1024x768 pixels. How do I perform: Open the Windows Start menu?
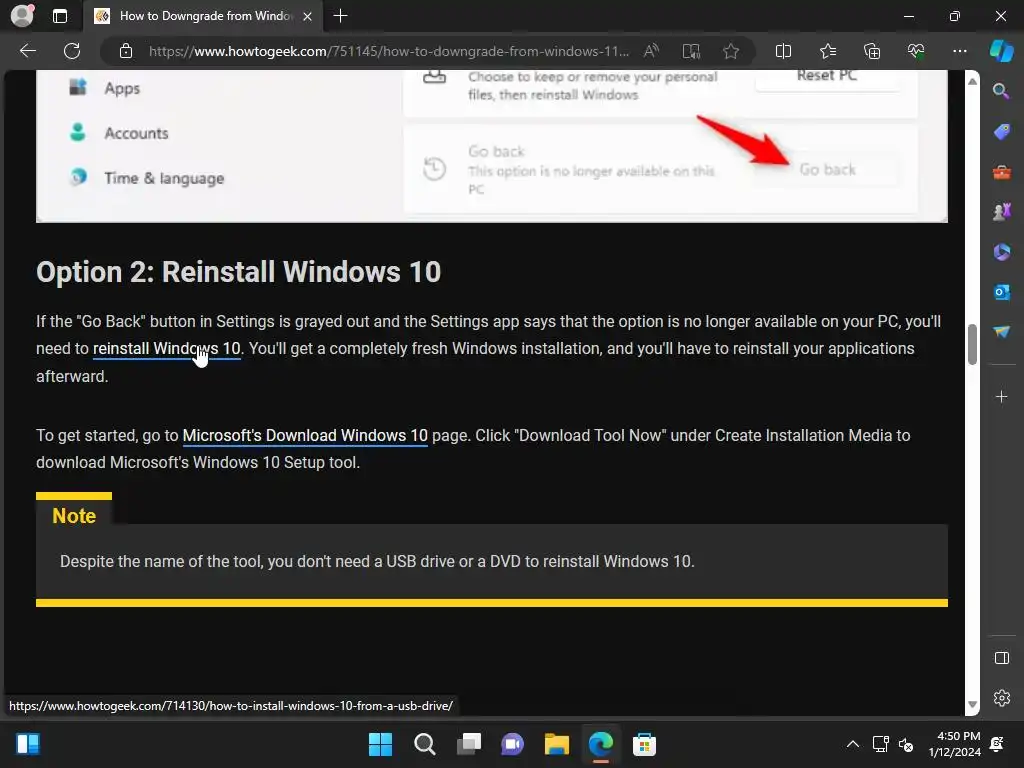tap(380, 744)
